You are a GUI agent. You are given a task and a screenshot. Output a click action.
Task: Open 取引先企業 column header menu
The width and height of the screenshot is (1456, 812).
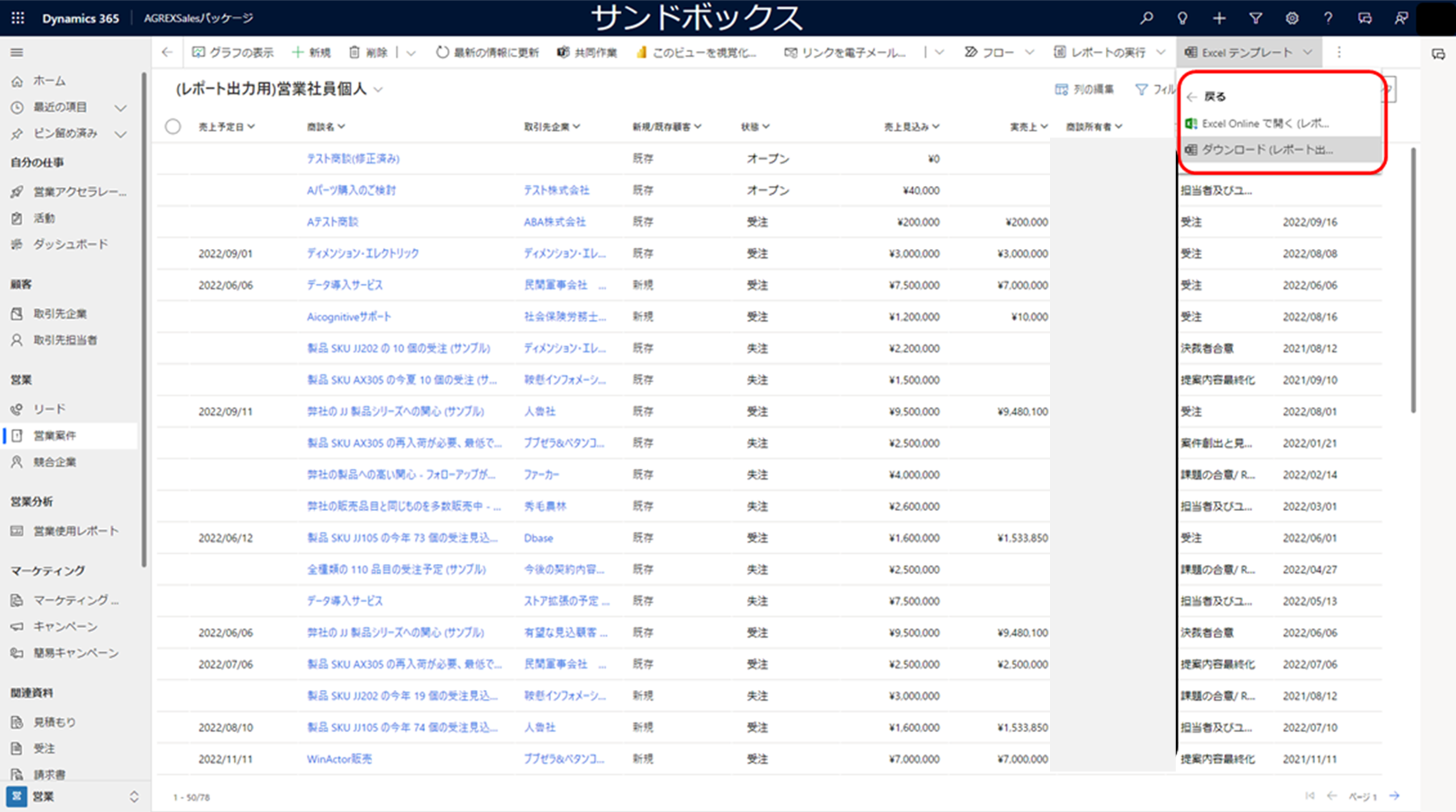pyautogui.click(x=552, y=126)
